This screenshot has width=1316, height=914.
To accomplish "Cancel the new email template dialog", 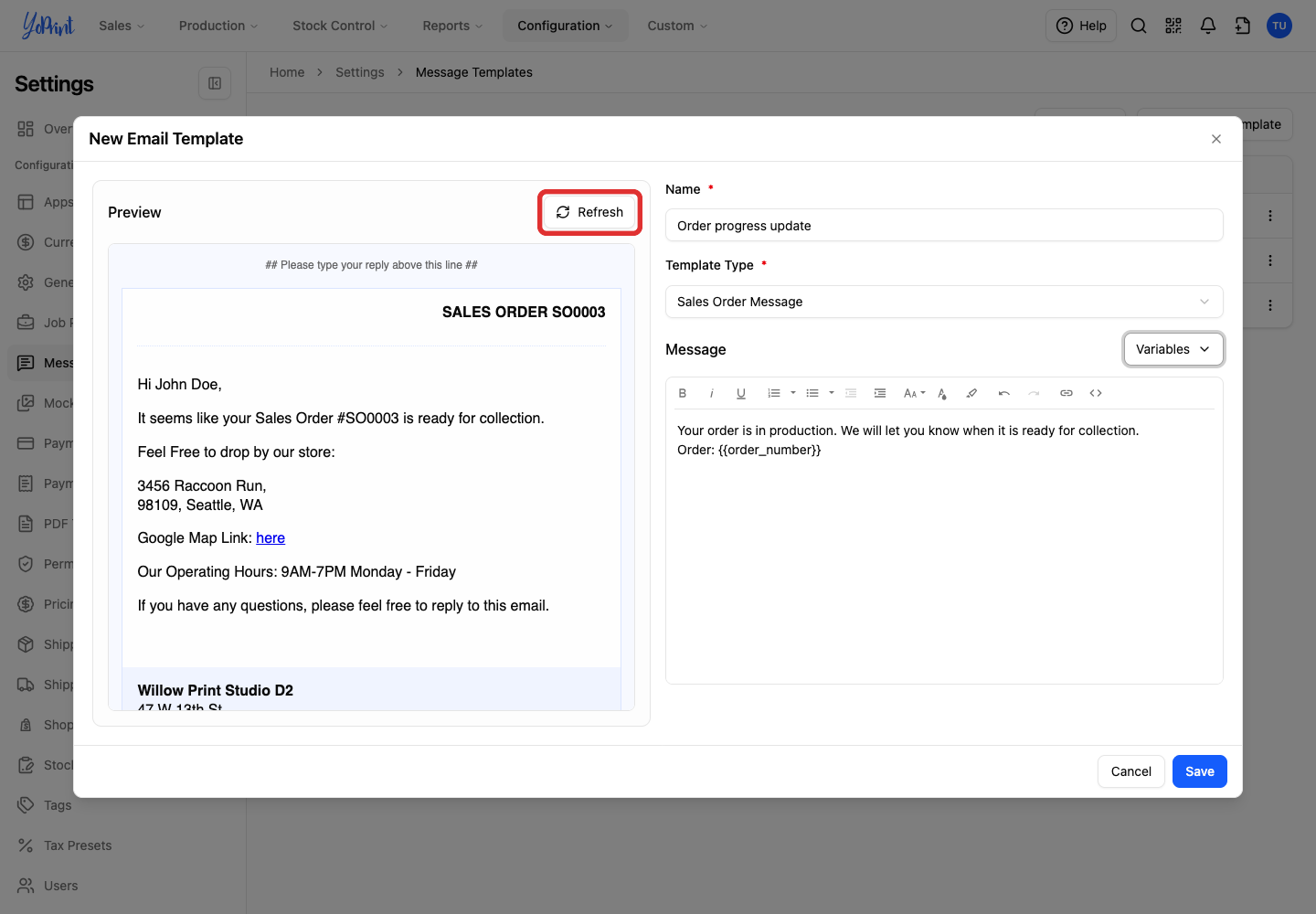I will [x=1130, y=771].
